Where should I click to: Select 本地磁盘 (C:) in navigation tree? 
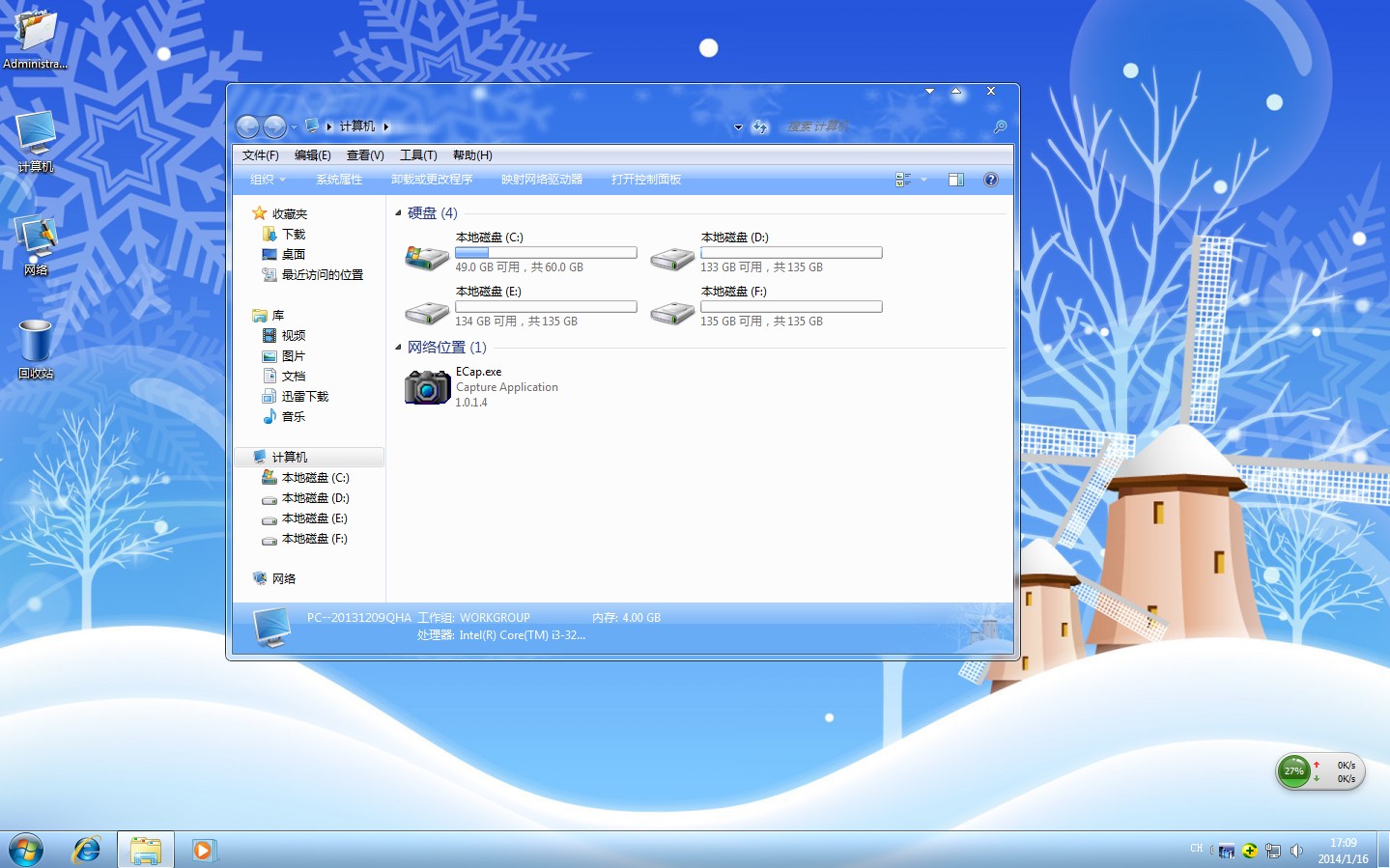pos(305,478)
